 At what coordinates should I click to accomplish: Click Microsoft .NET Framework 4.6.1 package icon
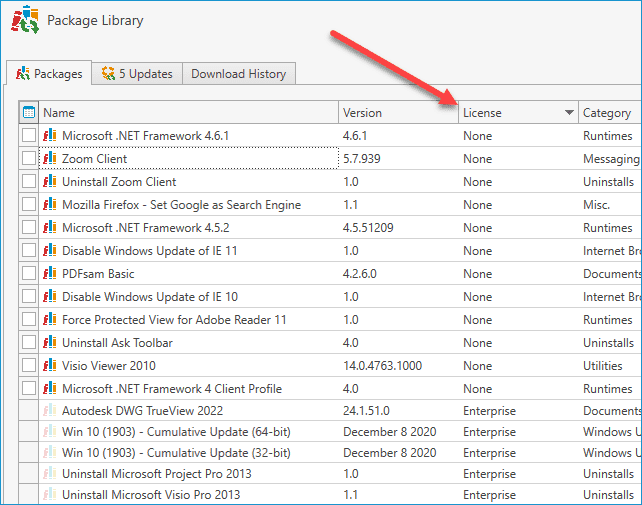[x=50, y=135]
